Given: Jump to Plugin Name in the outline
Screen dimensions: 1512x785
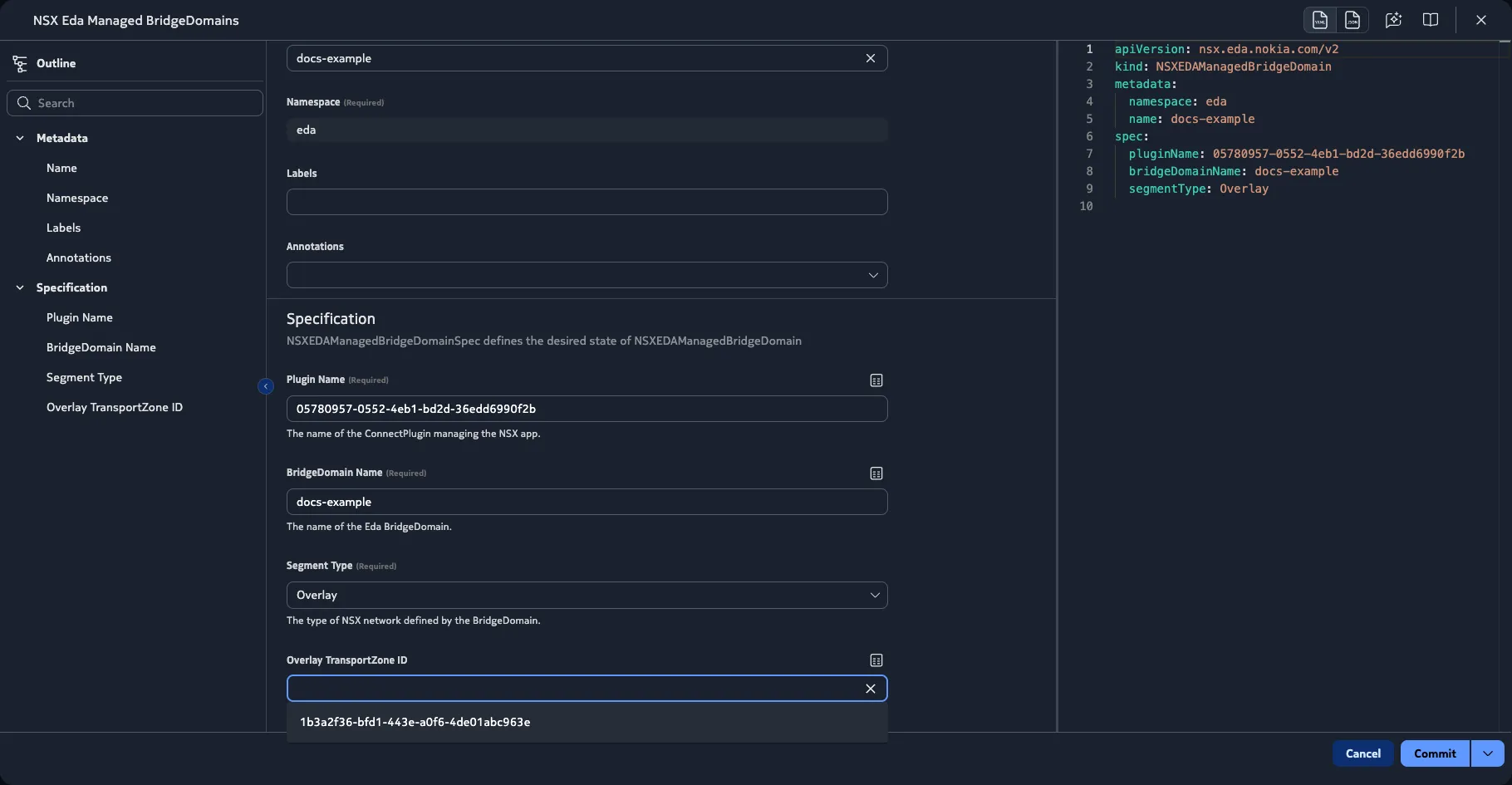Looking at the screenshot, I should point(80,317).
